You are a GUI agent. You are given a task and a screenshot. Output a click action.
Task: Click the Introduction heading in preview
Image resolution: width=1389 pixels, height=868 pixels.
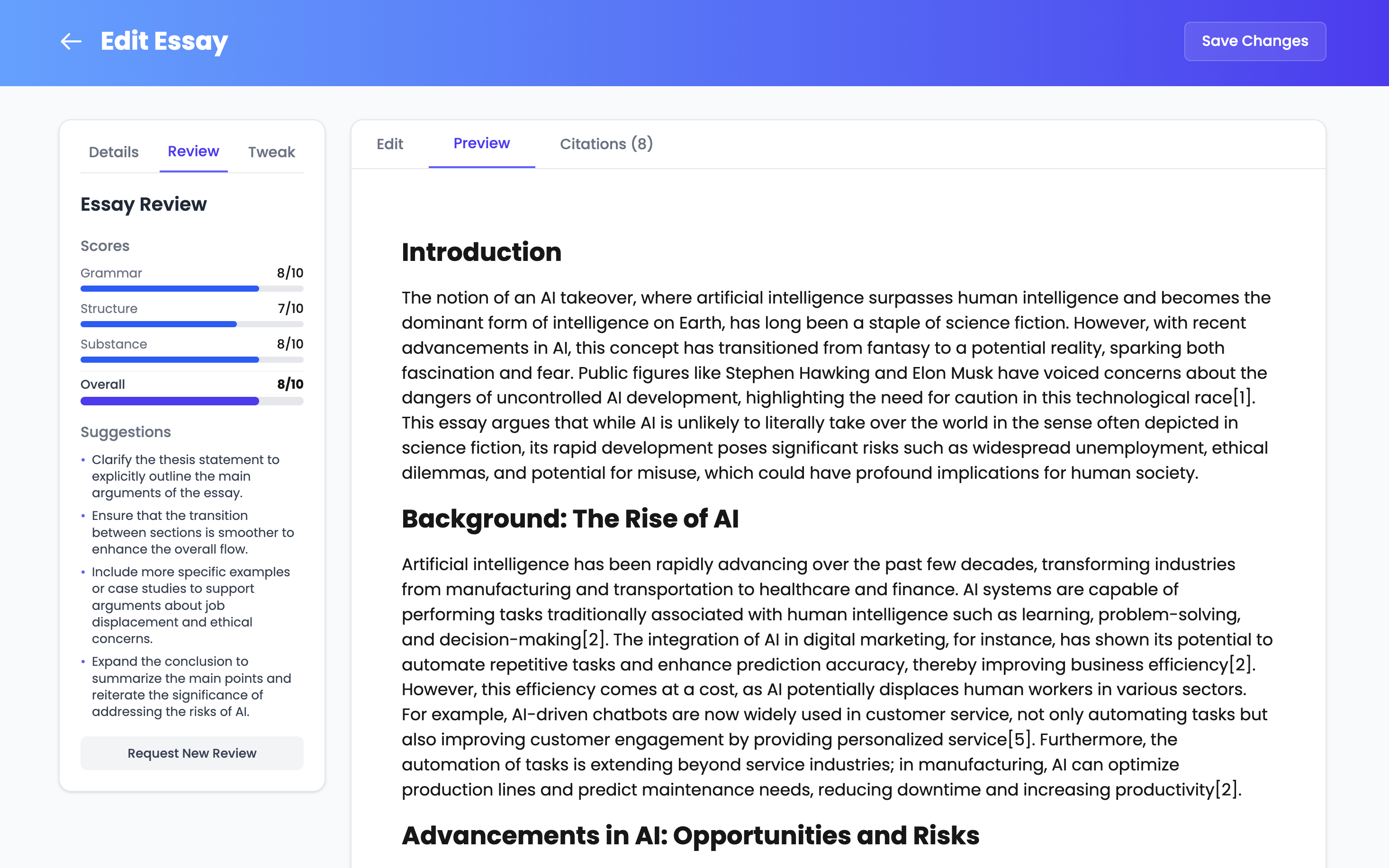coord(481,252)
